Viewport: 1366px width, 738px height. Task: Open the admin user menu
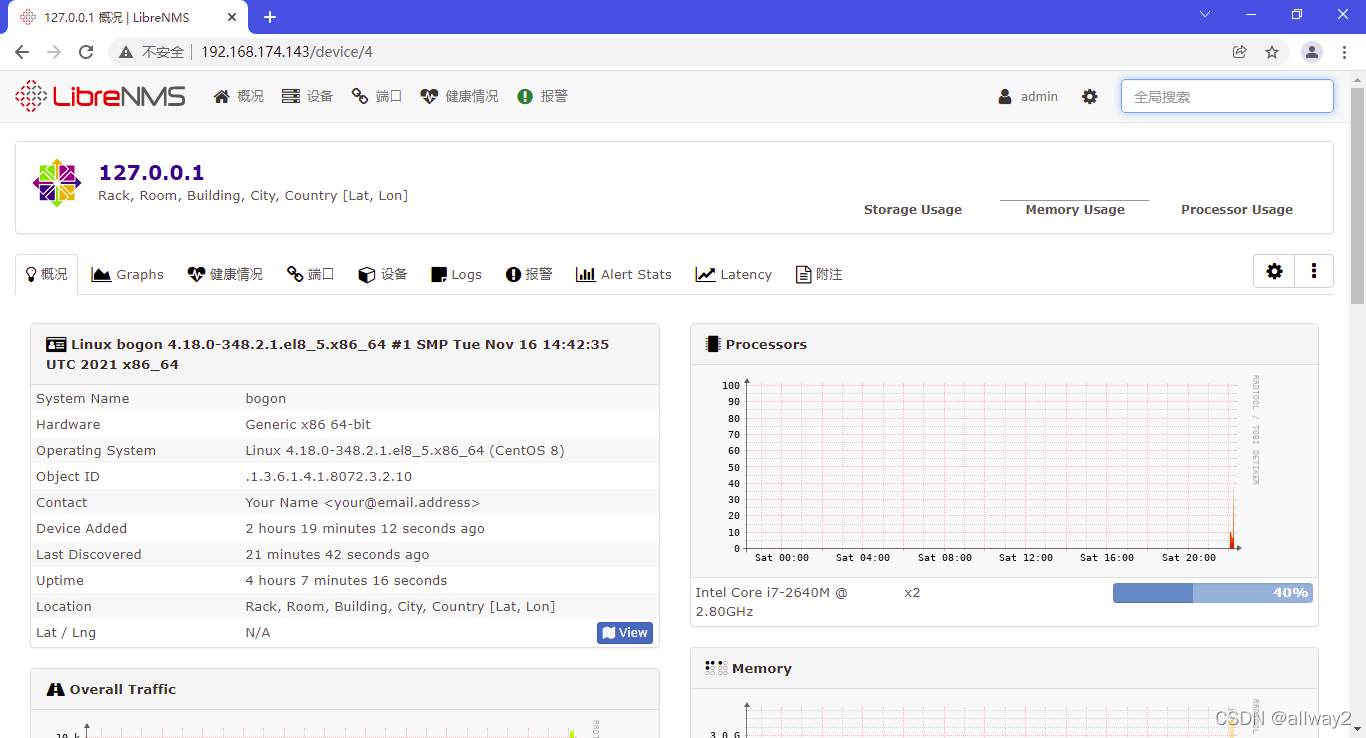(x=1028, y=96)
